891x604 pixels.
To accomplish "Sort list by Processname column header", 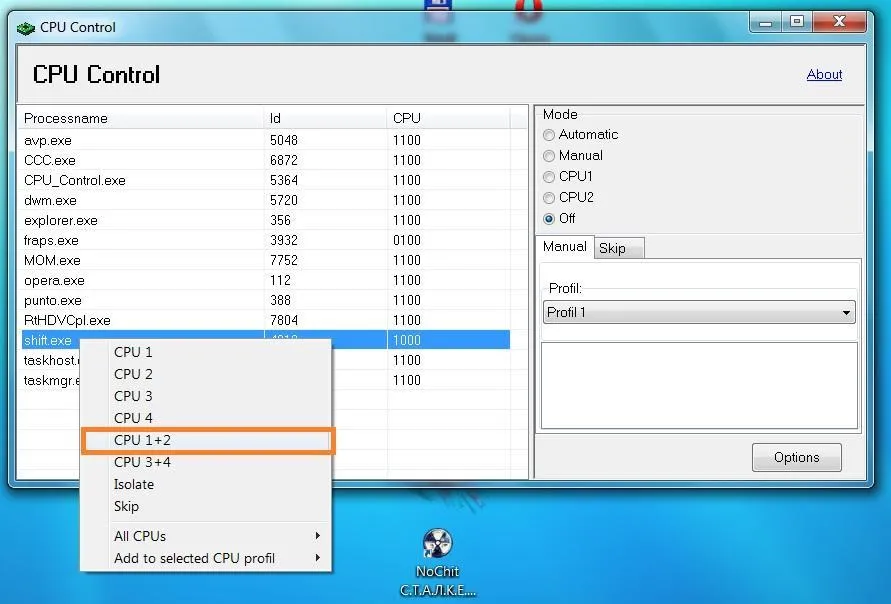I will click(140, 118).
